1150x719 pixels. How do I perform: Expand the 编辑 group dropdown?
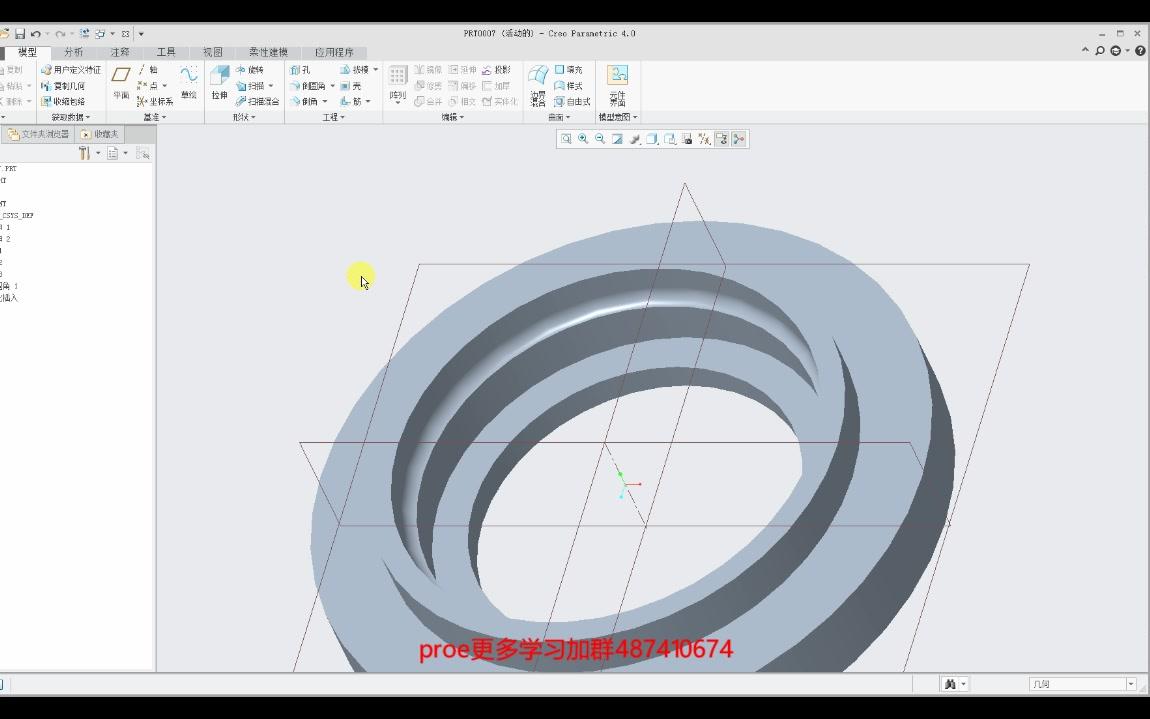[x=452, y=117]
